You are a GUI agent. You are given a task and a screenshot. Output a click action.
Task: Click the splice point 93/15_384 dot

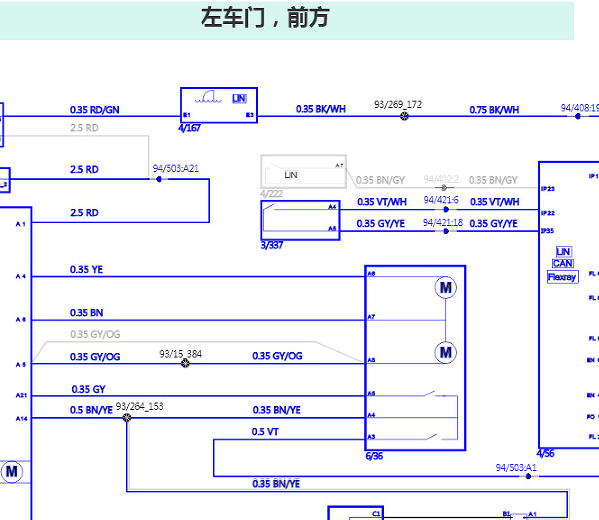[x=185, y=363]
